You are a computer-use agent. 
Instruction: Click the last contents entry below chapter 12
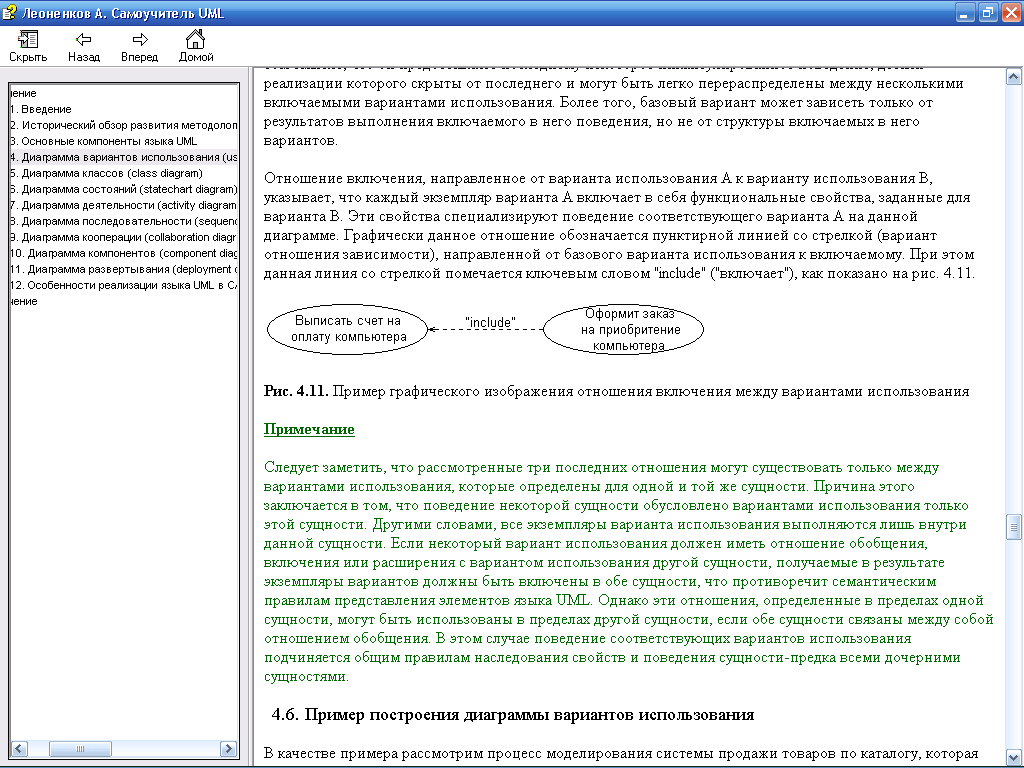pos(24,301)
